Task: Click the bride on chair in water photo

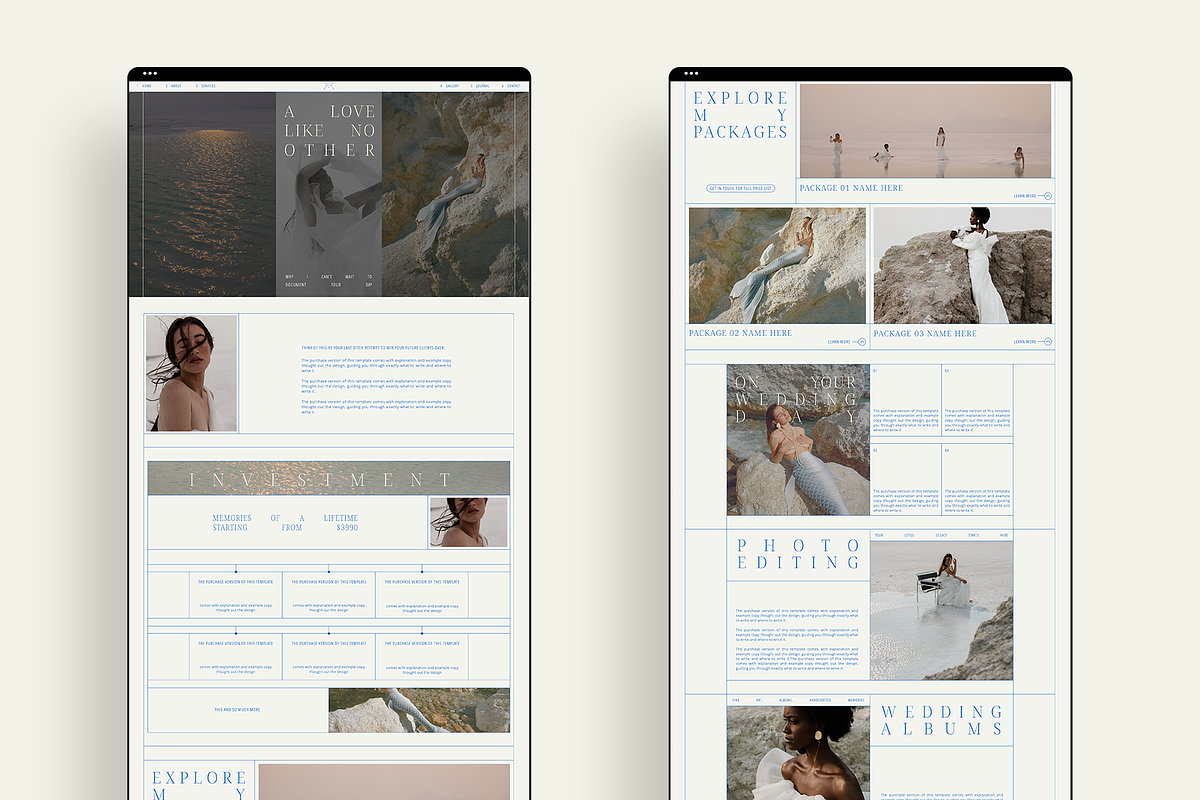Action: 941,611
